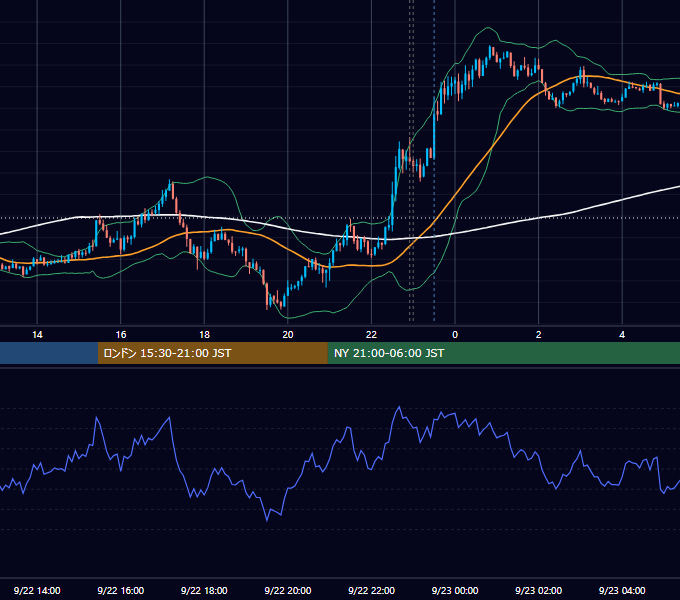Click the hour label 16 on price chart axis

(121, 335)
